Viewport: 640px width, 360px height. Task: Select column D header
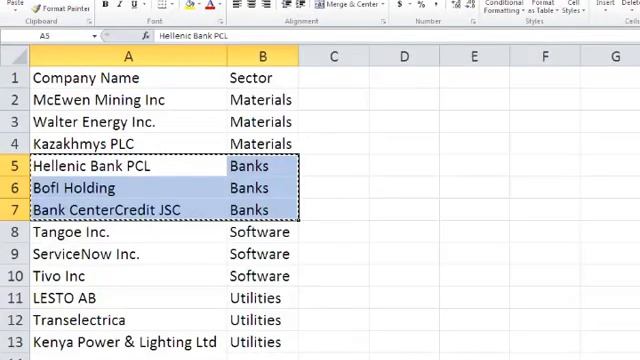[404, 56]
